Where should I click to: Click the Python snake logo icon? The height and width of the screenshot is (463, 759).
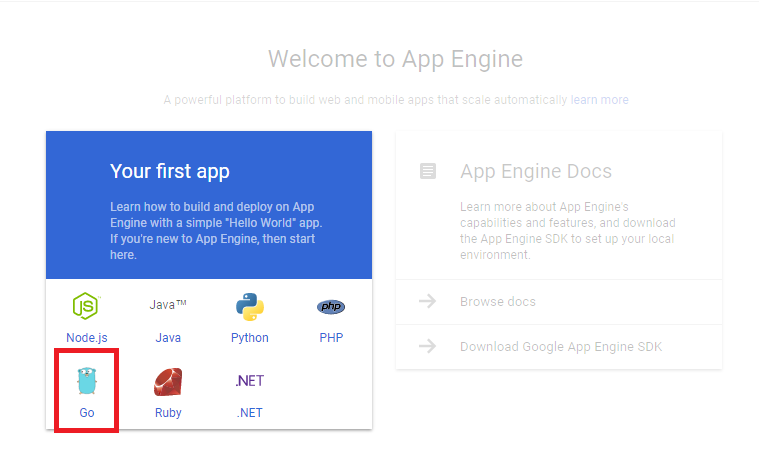point(250,307)
